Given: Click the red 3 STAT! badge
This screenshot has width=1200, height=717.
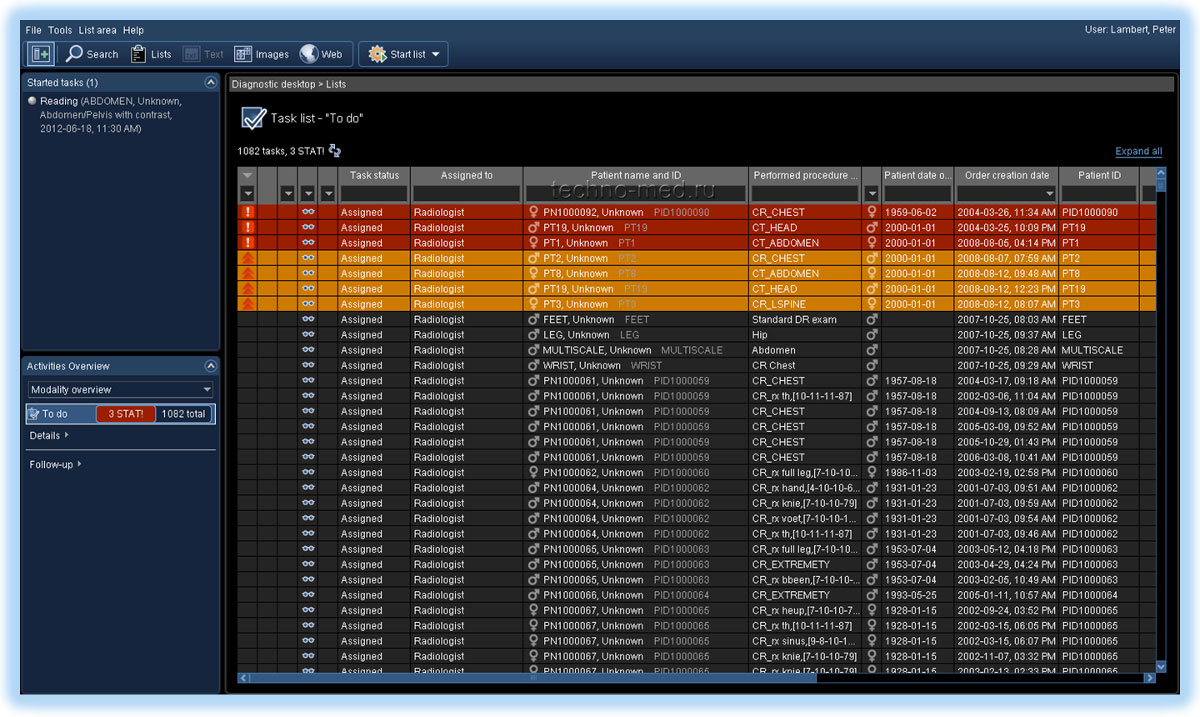Looking at the screenshot, I should (x=126, y=414).
